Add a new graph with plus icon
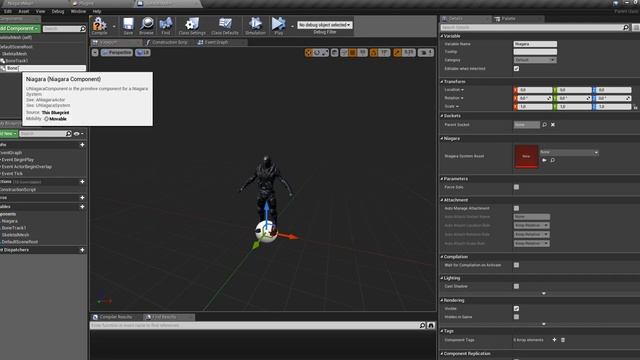Screen dimensions: 640x360 [82, 145]
